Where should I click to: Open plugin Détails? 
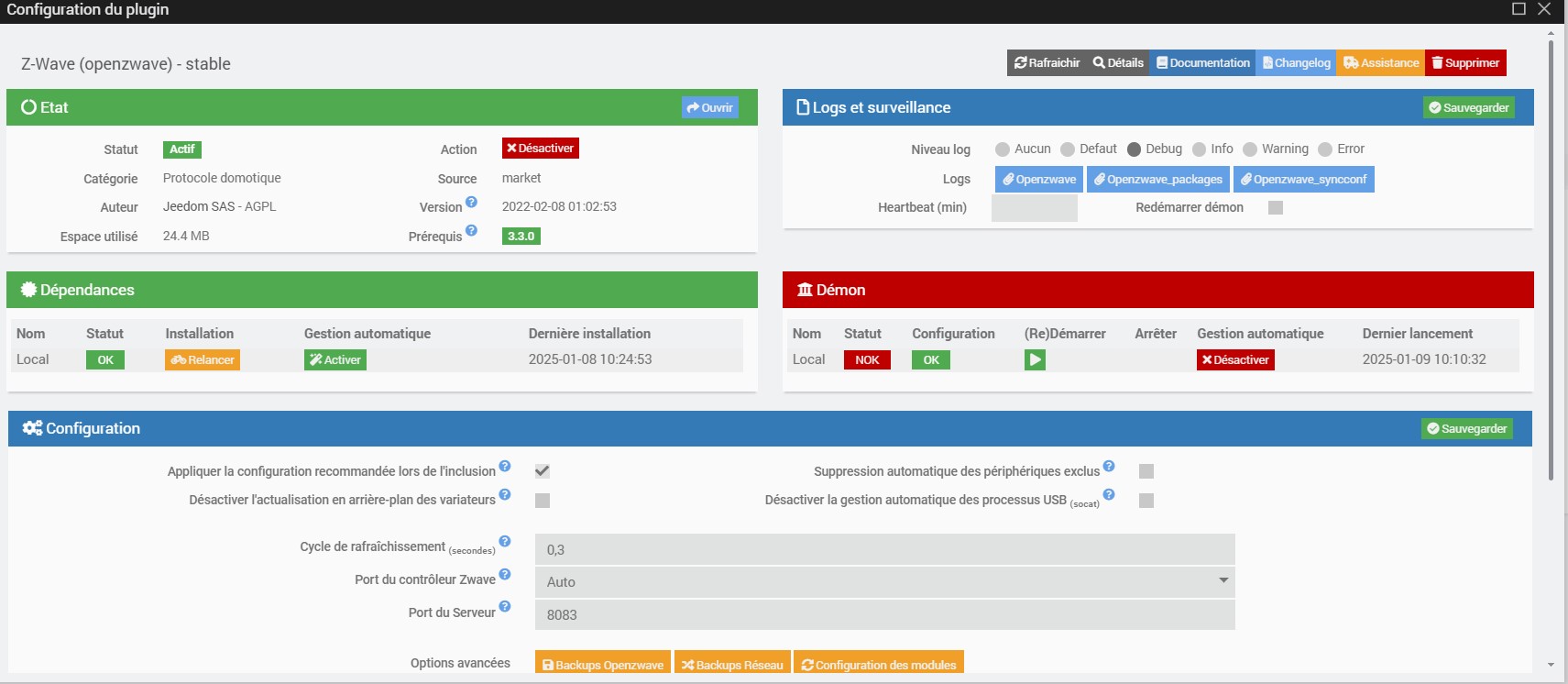(1118, 62)
